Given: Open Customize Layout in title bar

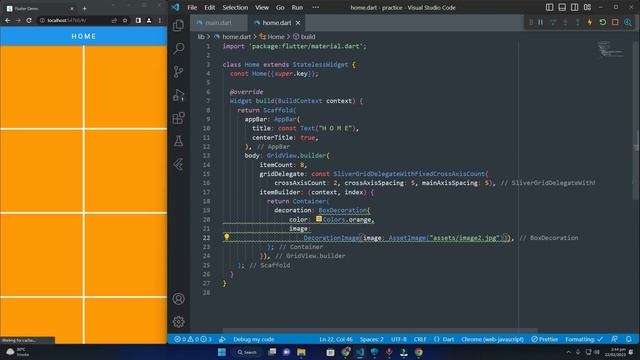Looking at the screenshot, I should 587,7.
